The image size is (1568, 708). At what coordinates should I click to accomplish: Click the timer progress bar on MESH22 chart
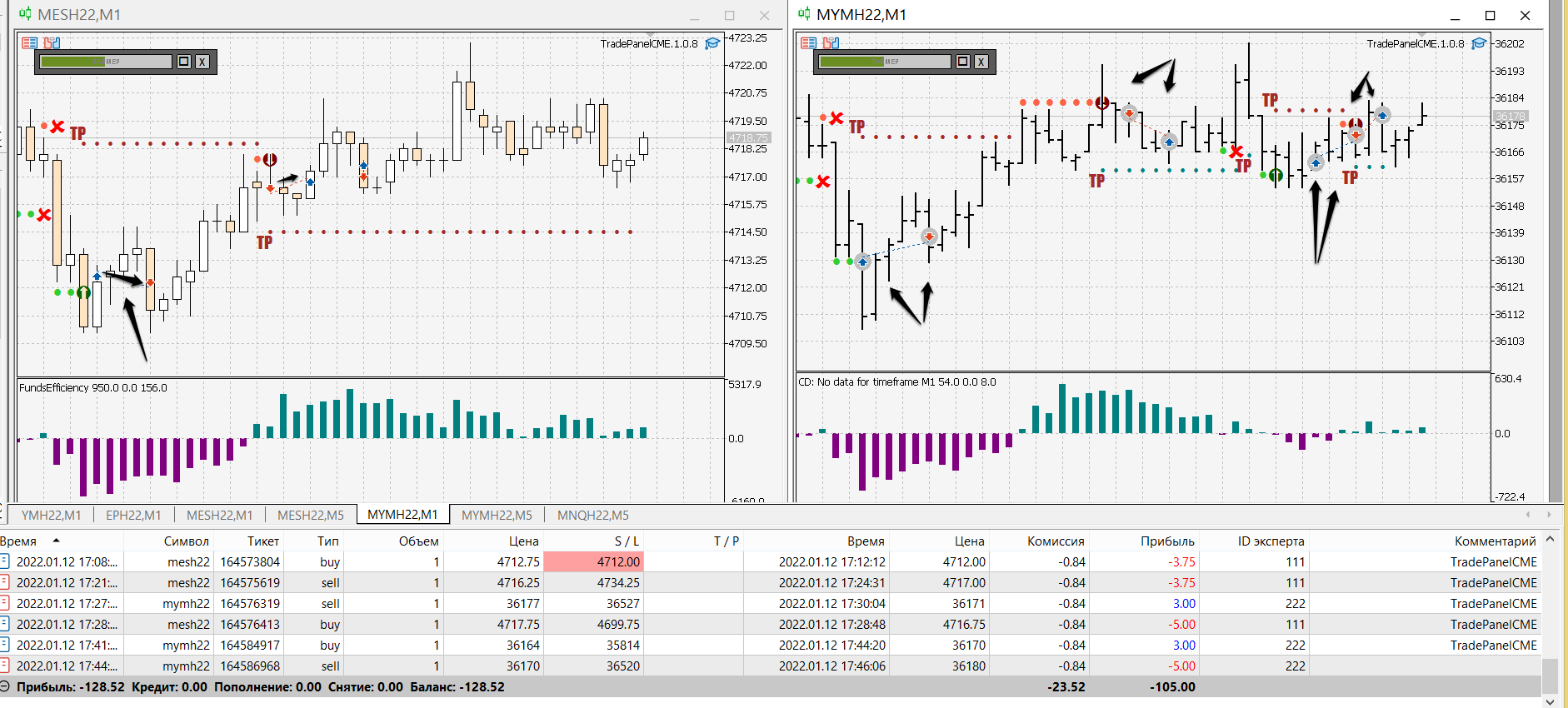106,62
